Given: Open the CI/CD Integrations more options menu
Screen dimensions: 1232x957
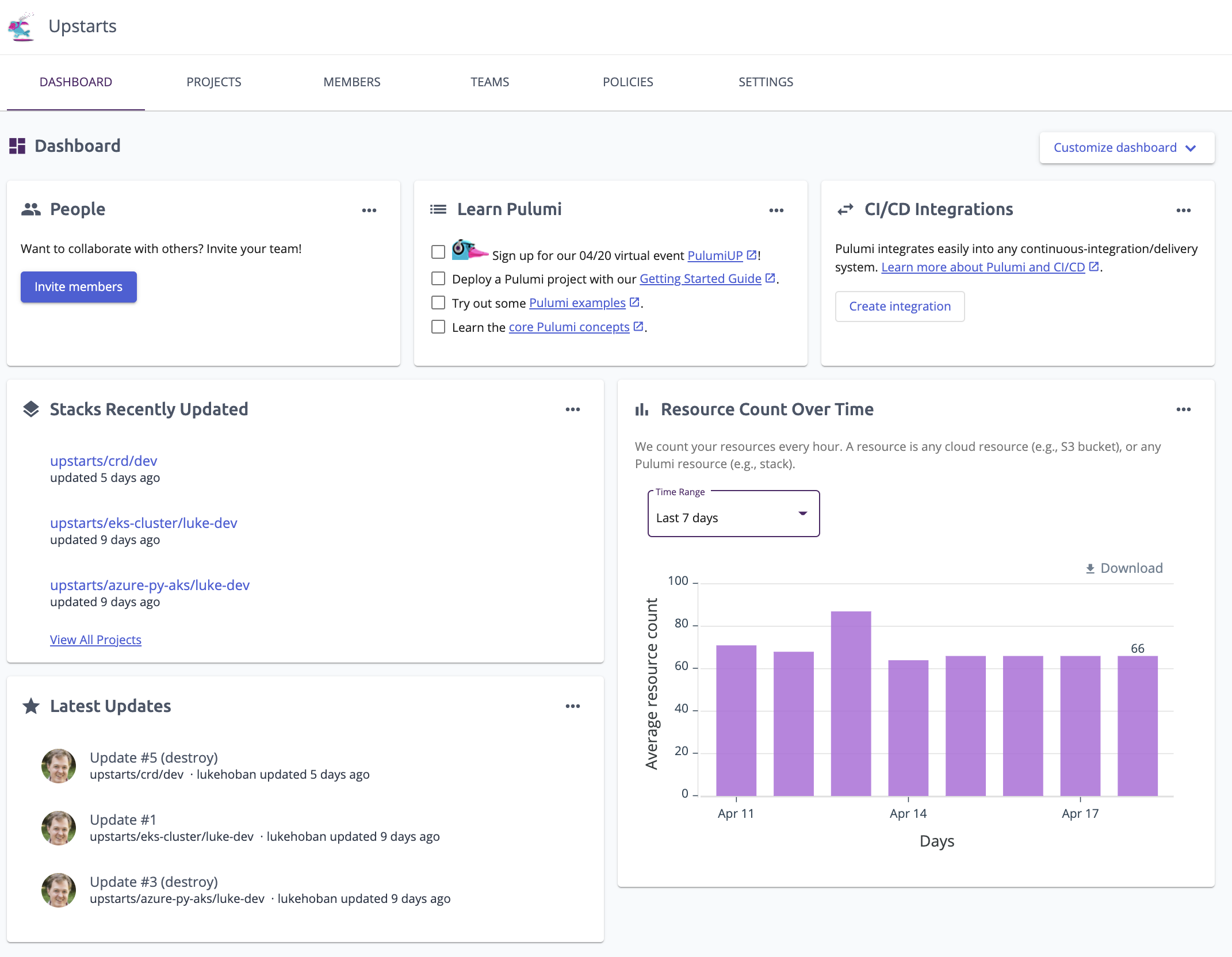Looking at the screenshot, I should [x=1184, y=210].
